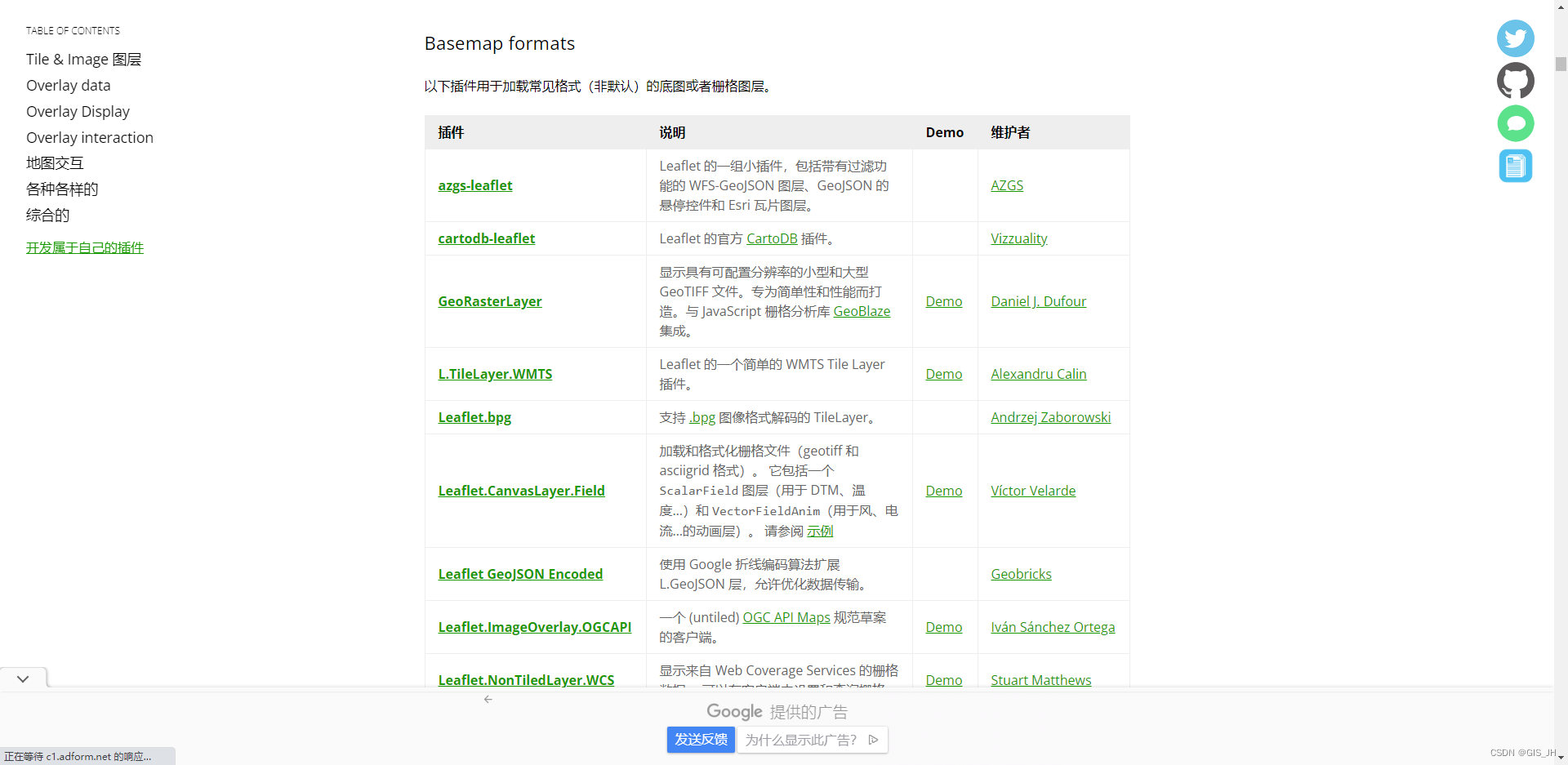Viewport: 1568px width, 765px height.
Task: Click the AdChoices triangle icon
Action: click(873, 740)
